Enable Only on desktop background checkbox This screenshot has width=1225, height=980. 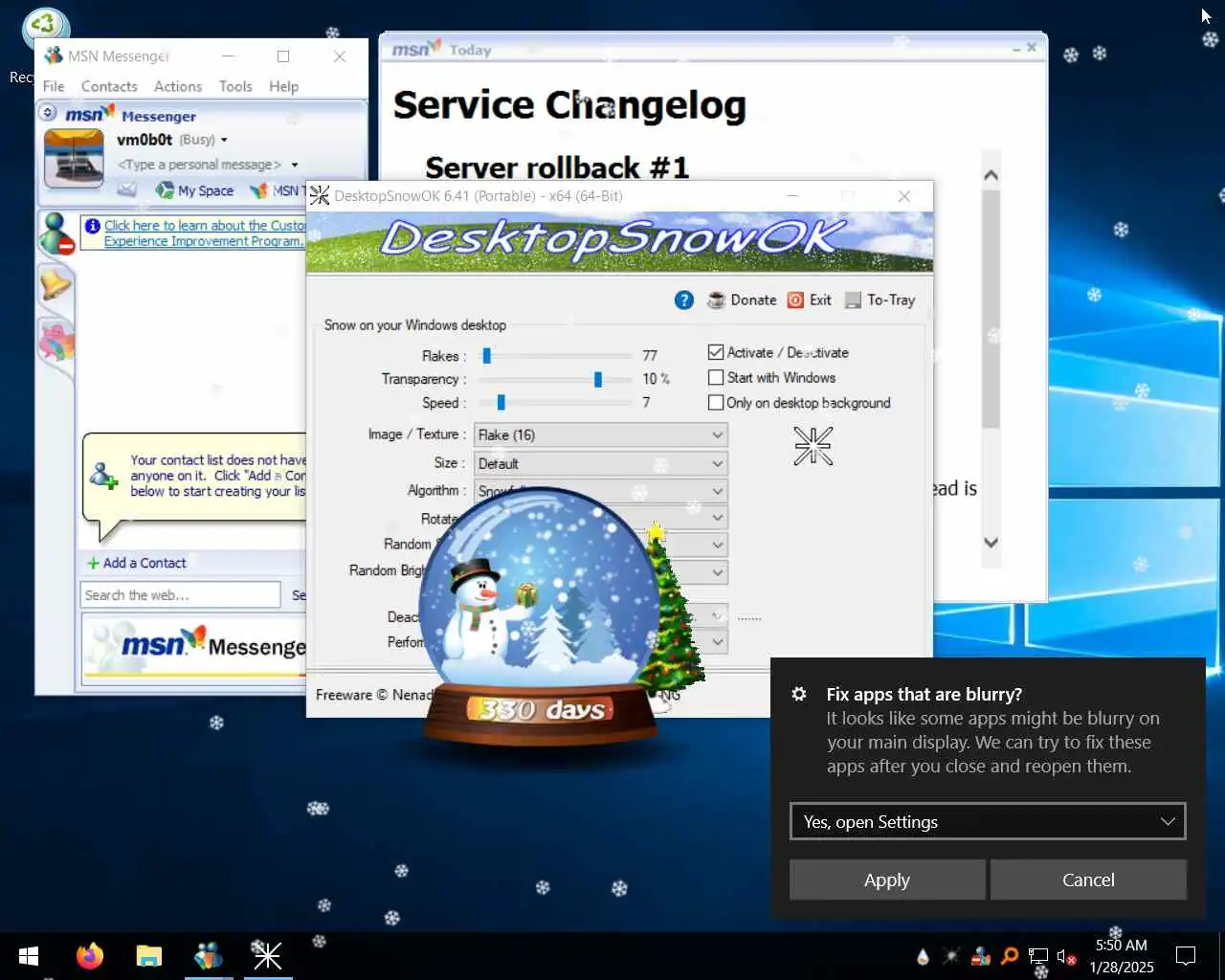point(716,403)
